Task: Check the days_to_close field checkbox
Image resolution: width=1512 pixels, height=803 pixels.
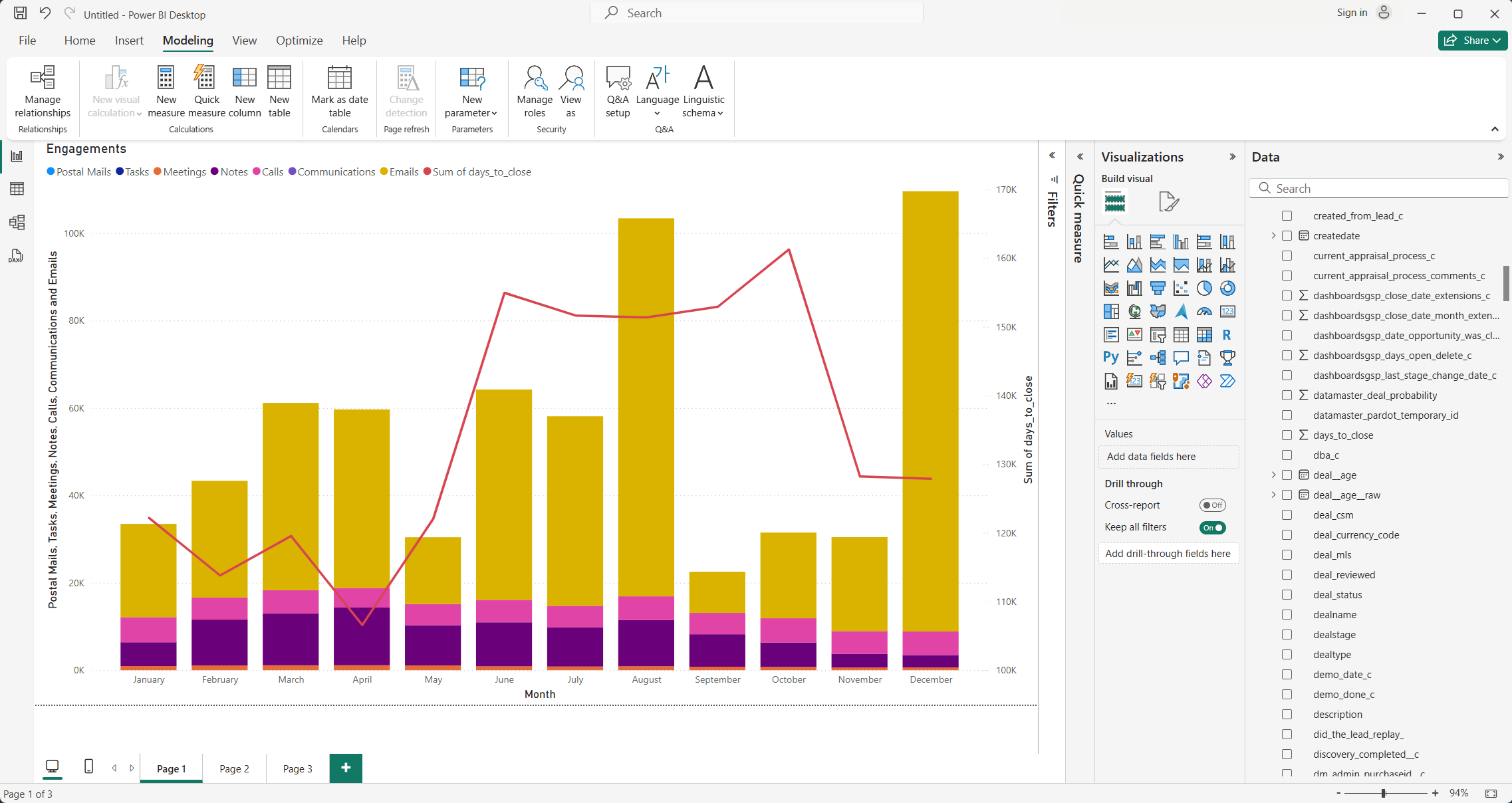Action: tap(1287, 435)
